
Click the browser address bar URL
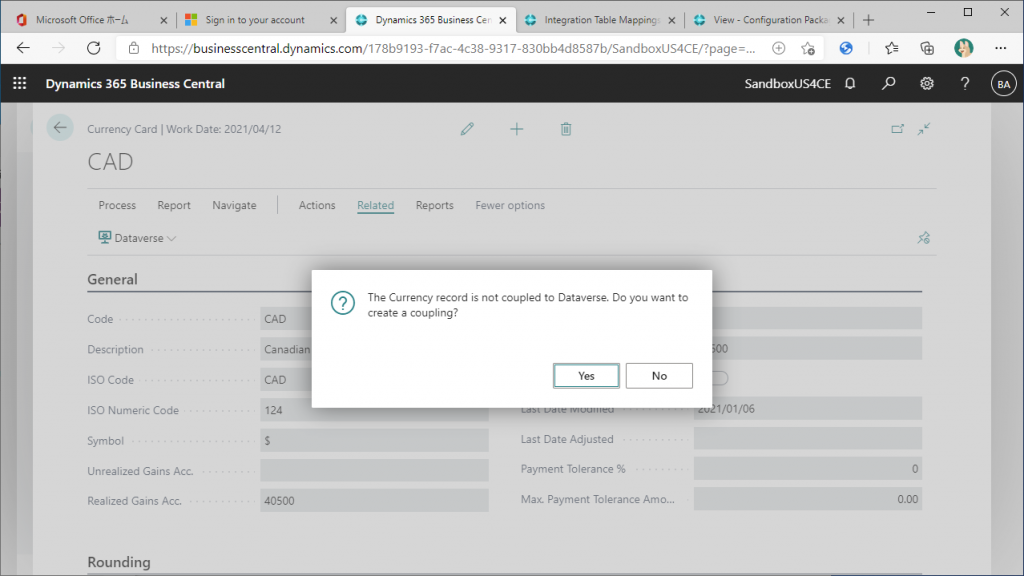(x=453, y=48)
